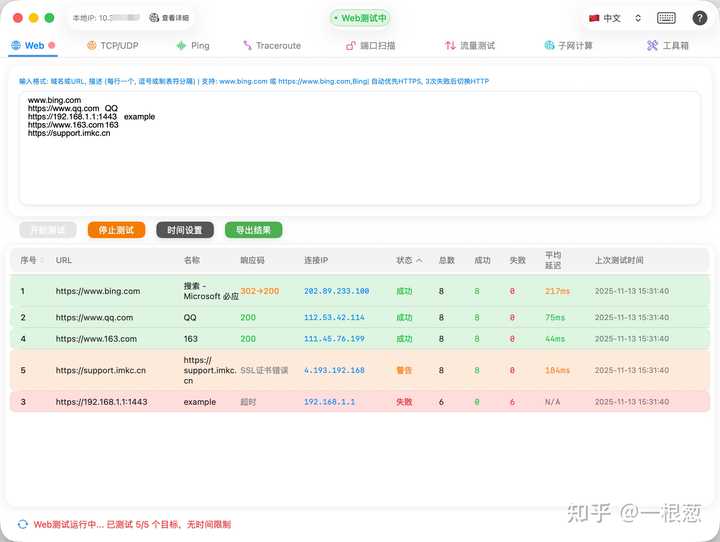Click the Traceroute route icon
The height and width of the screenshot is (542, 720).
tap(248, 45)
